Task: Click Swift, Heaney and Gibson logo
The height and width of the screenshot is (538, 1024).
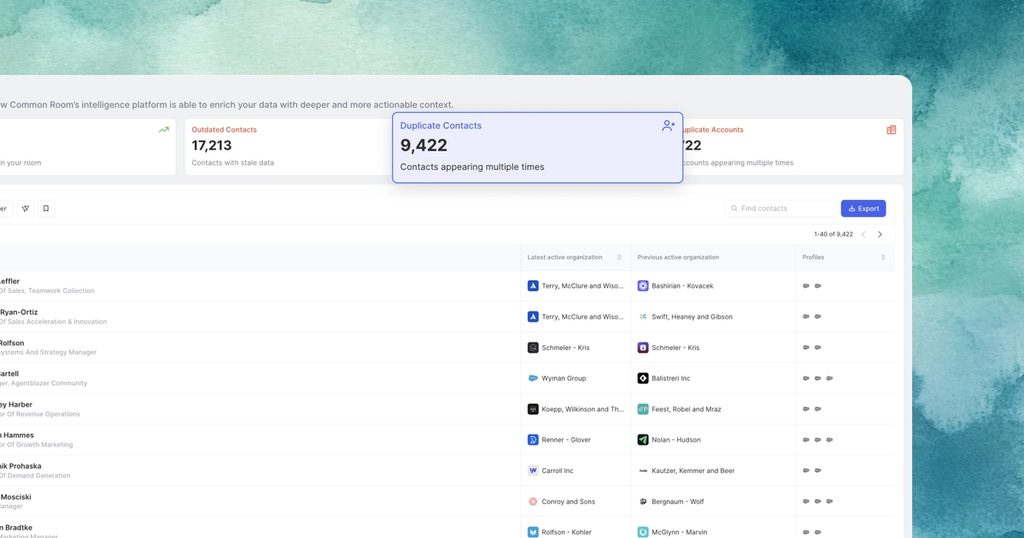Action: [643, 317]
